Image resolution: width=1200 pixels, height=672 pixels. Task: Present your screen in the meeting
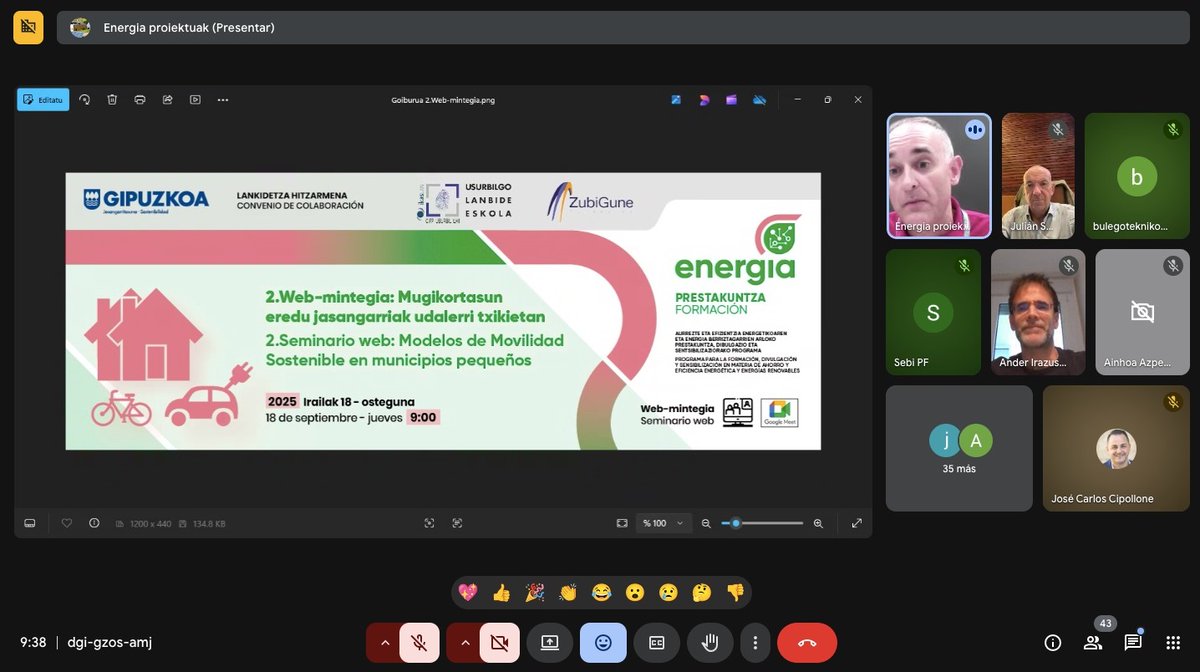point(549,643)
